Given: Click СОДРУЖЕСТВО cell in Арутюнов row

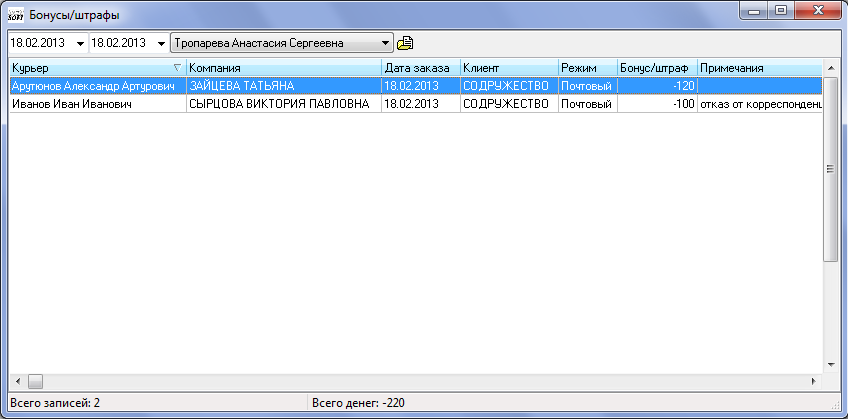Looking at the screenshot, I should click(509, 86).
